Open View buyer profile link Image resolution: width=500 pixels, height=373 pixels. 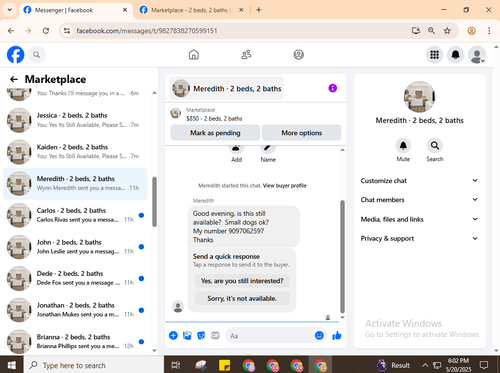(x=284, y=186)
